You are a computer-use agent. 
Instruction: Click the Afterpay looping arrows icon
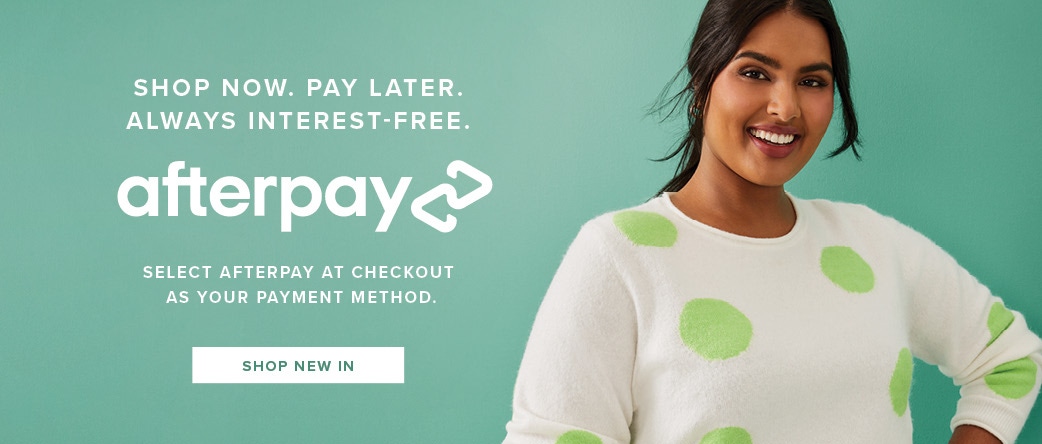[451, 196]
